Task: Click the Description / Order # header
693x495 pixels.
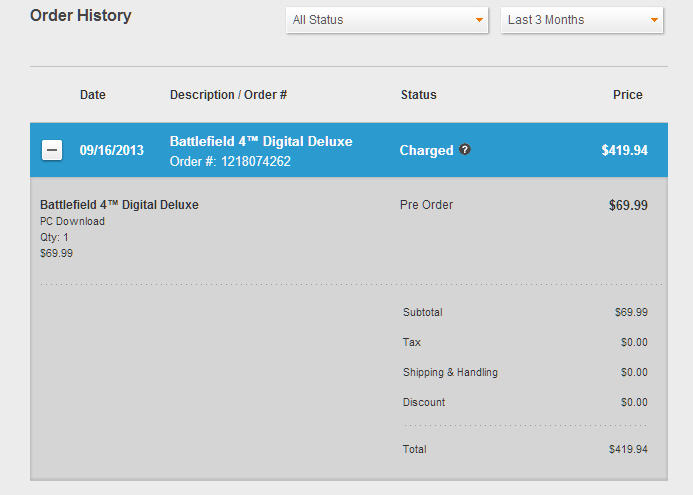Action: point(228,95)
